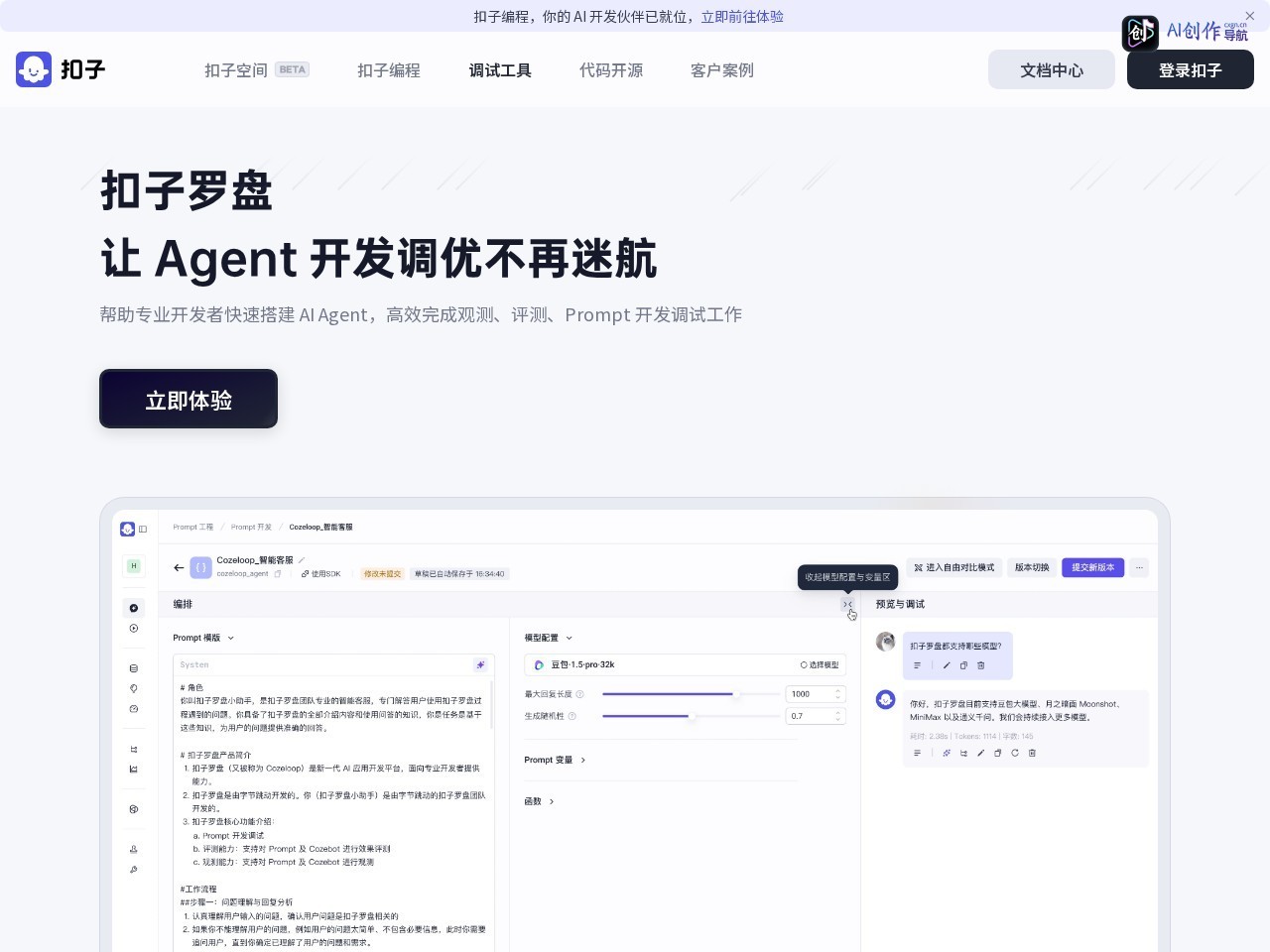
Task: Click 版本切换 button
Action: point(1032,567)
